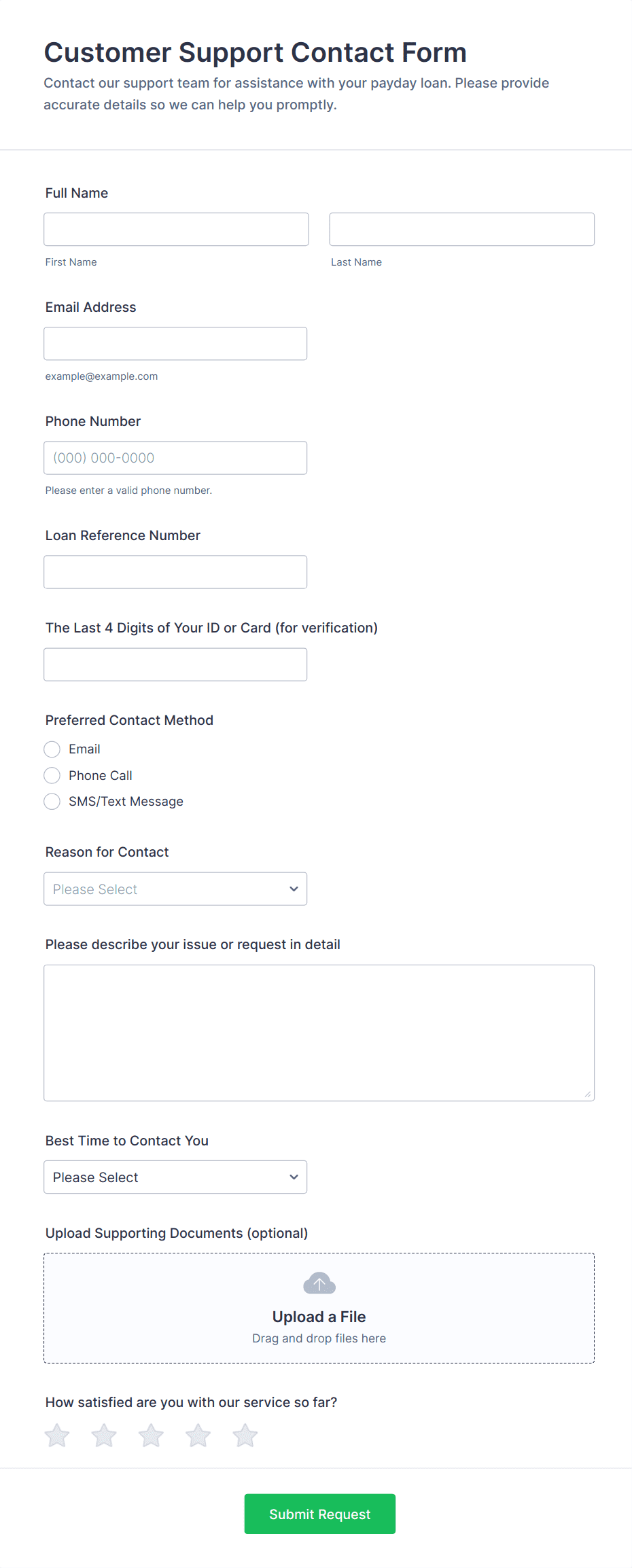Viewport: 632px width, 1568px height.
Task: Pick SMS/Text Message contact option
Action: pyautogui.click(x=52, y=802)
